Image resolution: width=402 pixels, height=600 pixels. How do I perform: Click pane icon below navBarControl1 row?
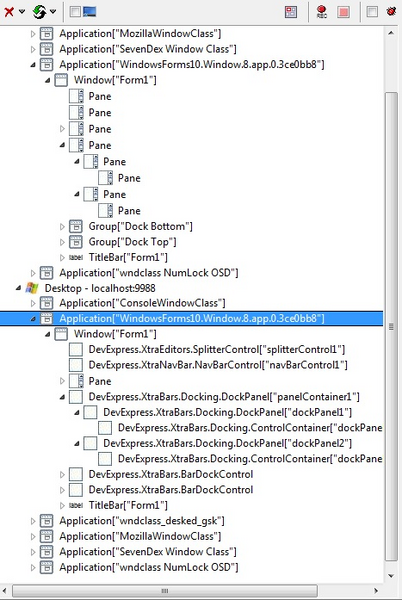76,381
